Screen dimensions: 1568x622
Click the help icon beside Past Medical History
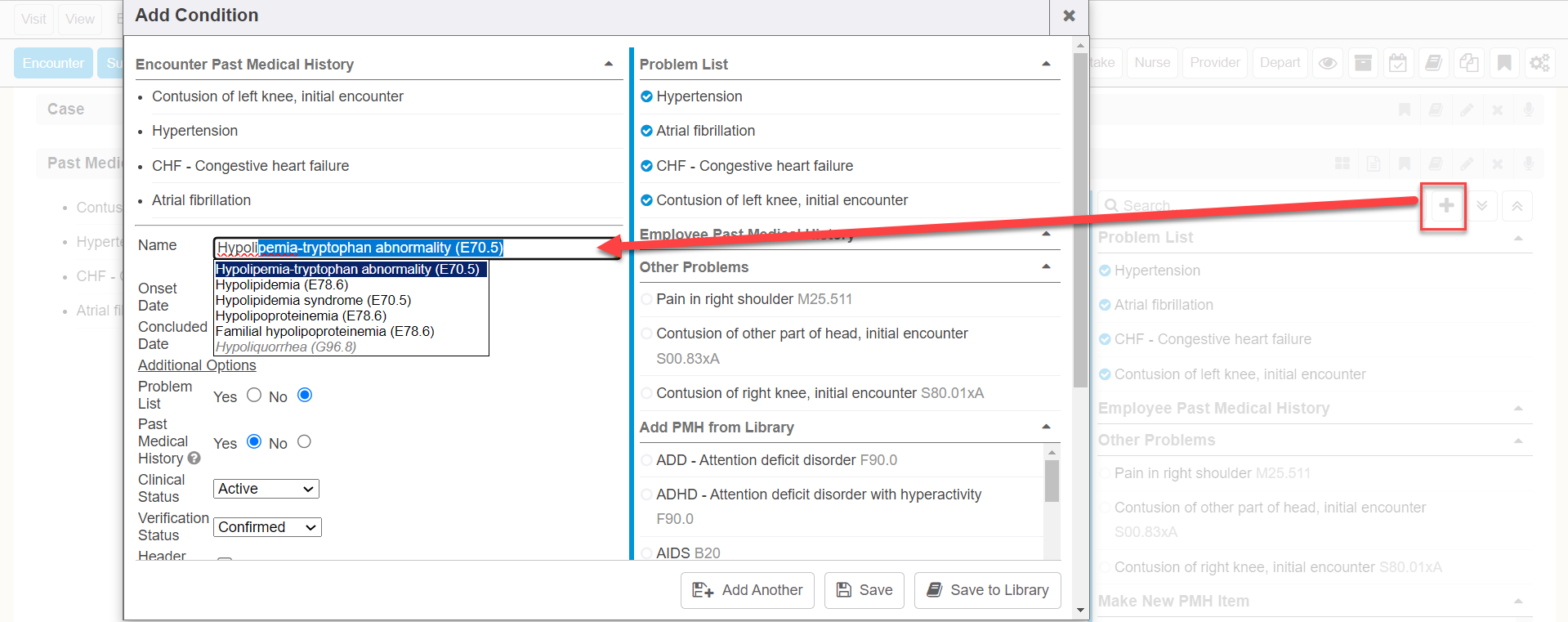[194, 459]
